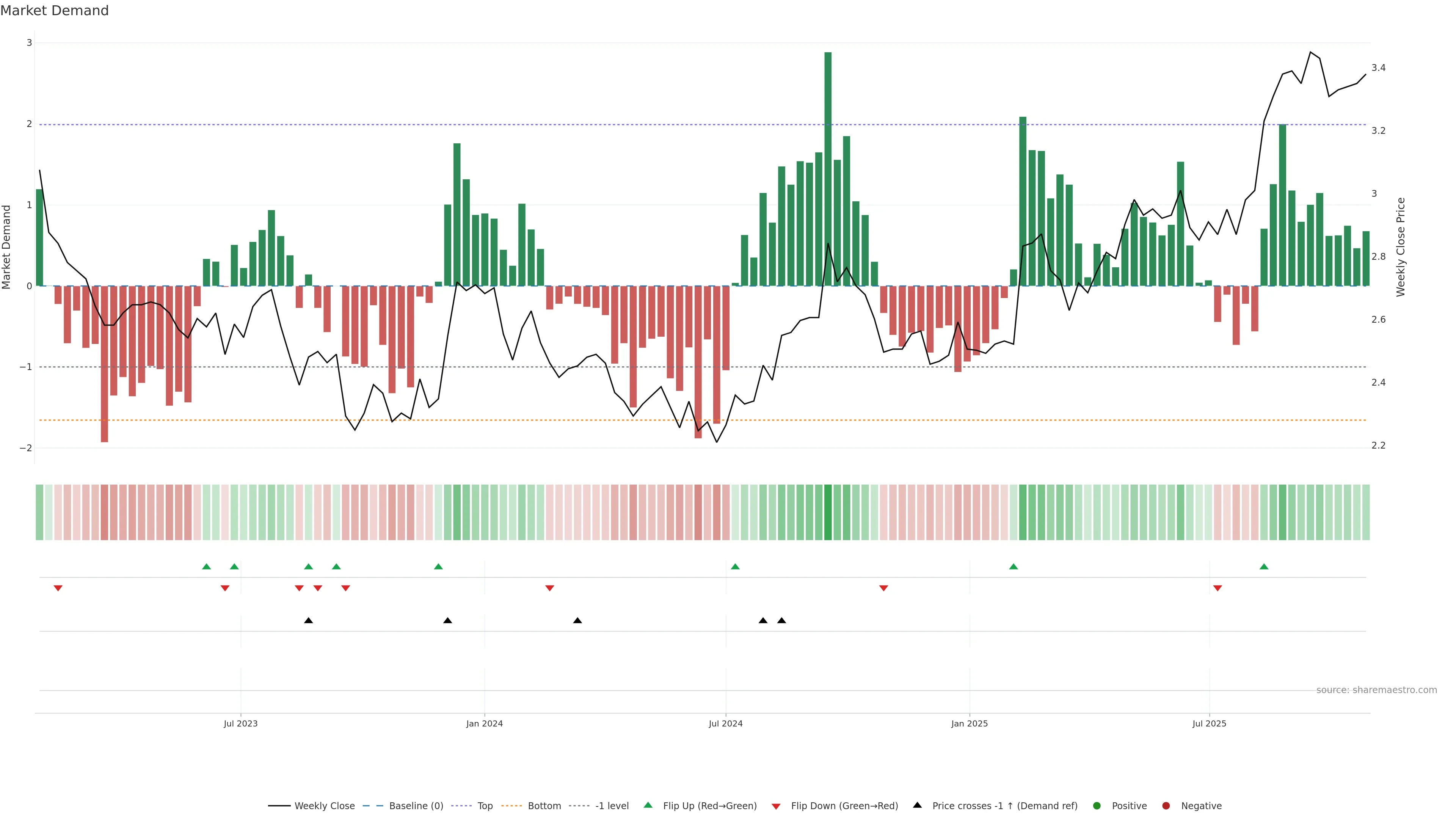Screen dimensions: 1456x819
Task: Click the red Negative circle legend icon
Action: click(x=1166, y=805)
